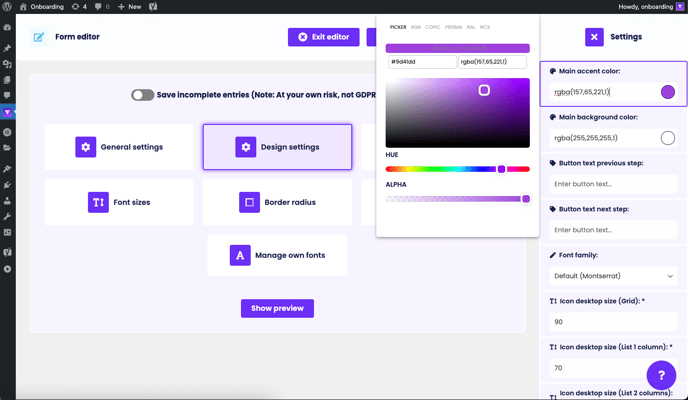Open the Yoast SEO sidebar icon

[7, 252]
